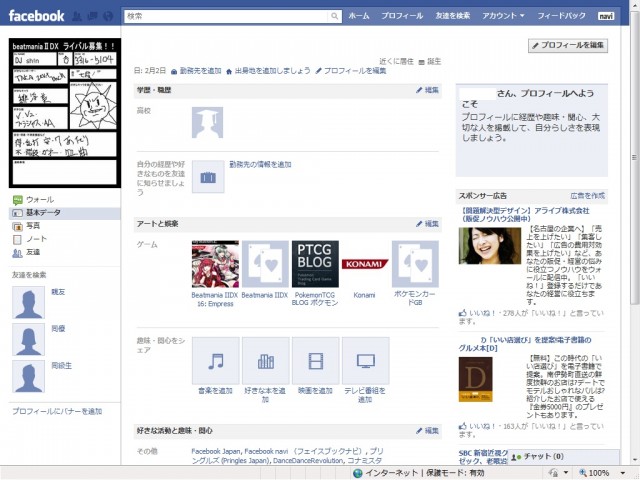The height and width of the screenshot is (480, 640).
Task: Open the Facebook Japan link
Action: pos(216,451)
